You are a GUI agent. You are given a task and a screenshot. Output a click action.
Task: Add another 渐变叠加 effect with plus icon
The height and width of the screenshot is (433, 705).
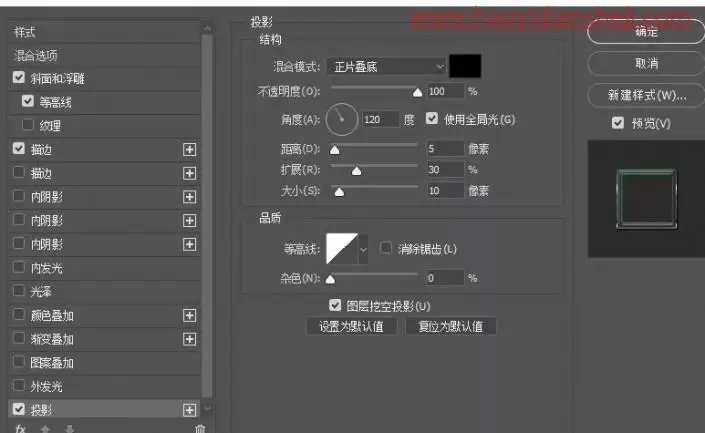coord(189,339)
